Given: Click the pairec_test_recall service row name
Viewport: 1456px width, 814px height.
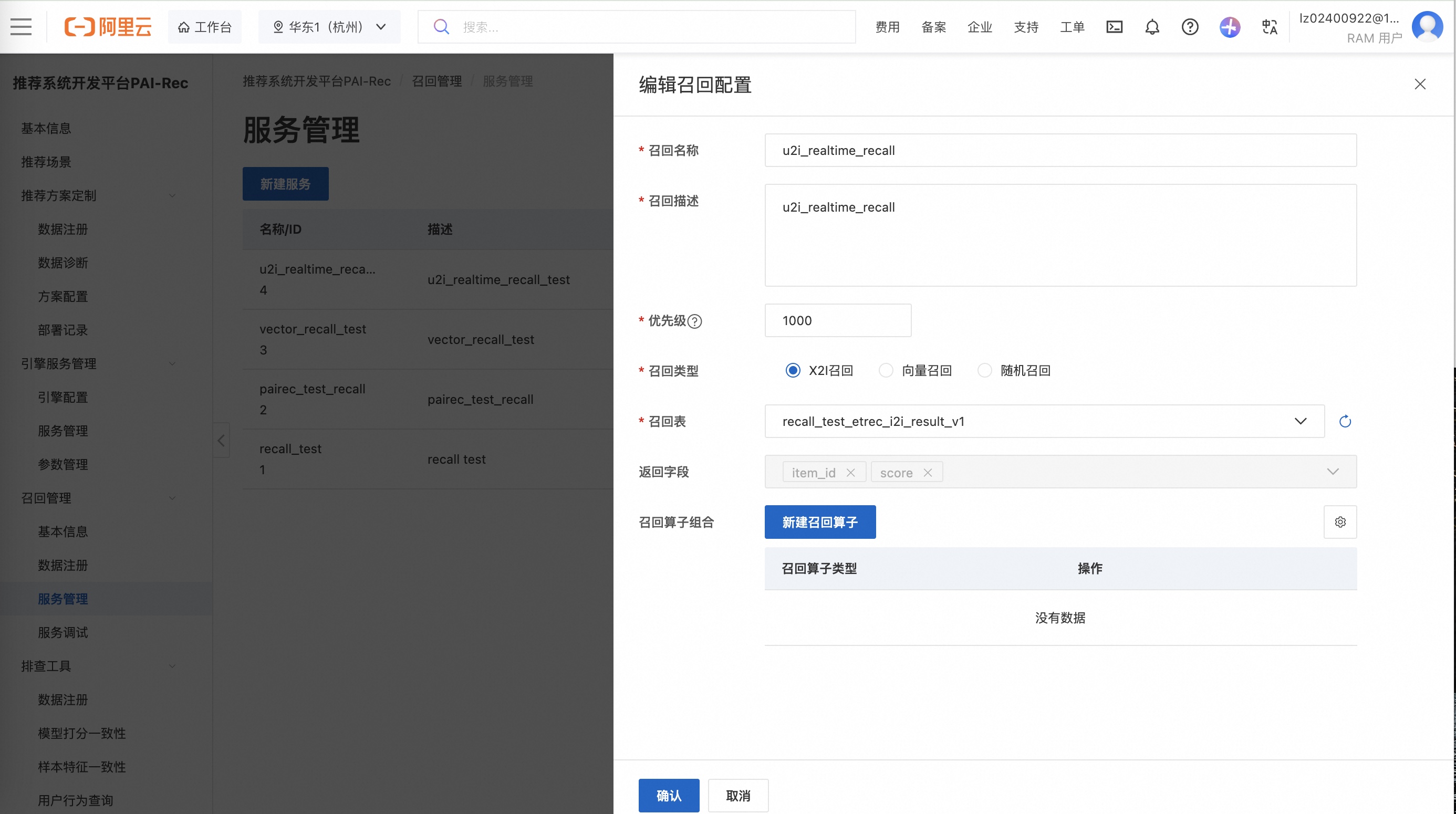Looking at the screenshot, I should coord(313,389).
